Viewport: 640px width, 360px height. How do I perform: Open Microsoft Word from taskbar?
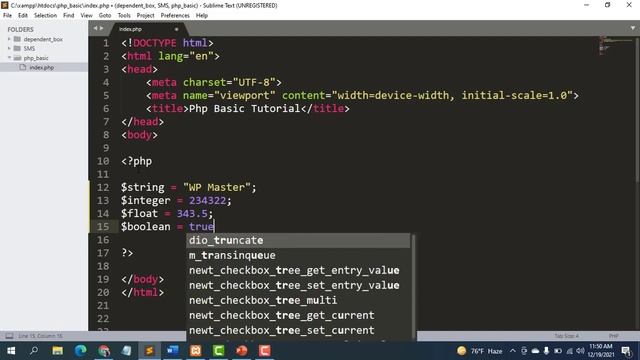point(173,351)
